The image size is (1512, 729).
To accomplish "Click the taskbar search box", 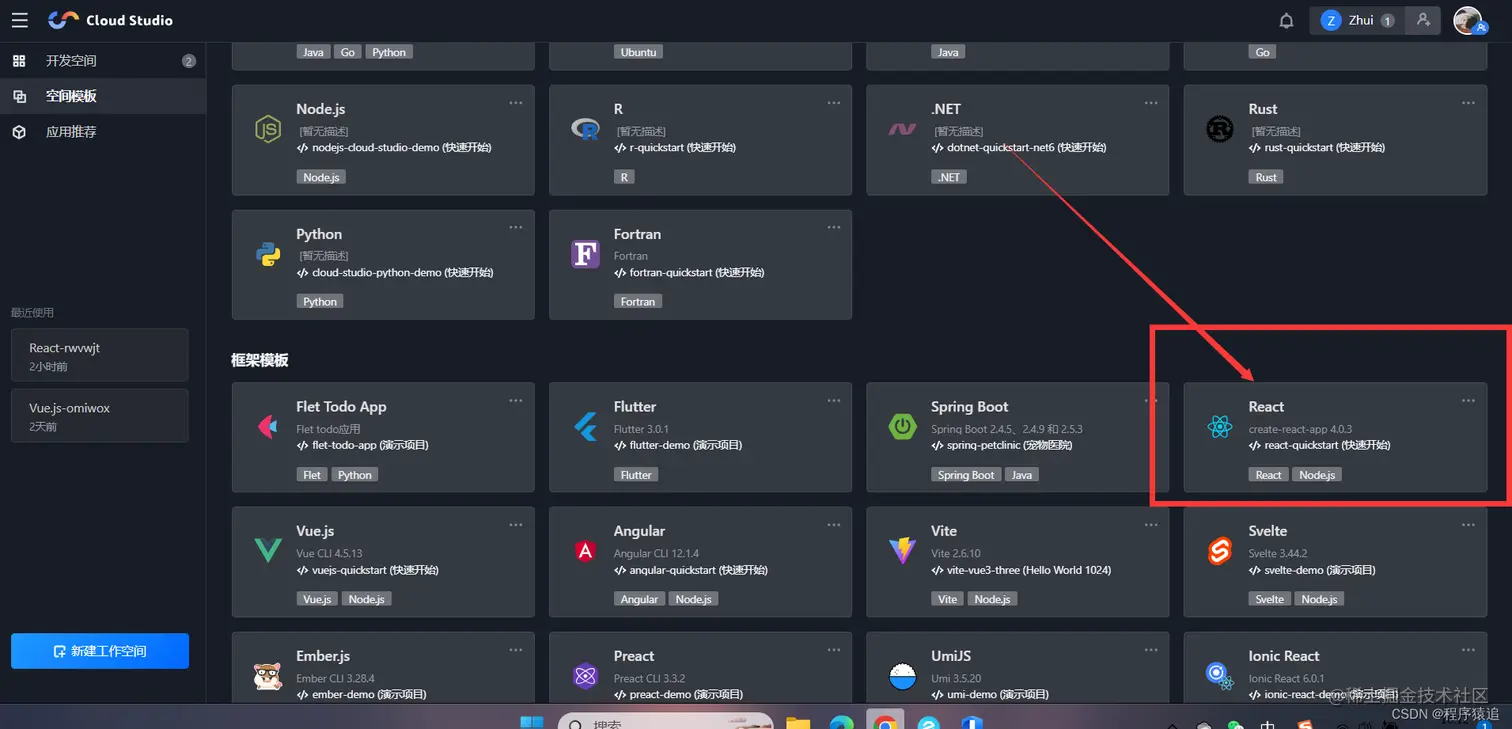I will click(665, 722).
